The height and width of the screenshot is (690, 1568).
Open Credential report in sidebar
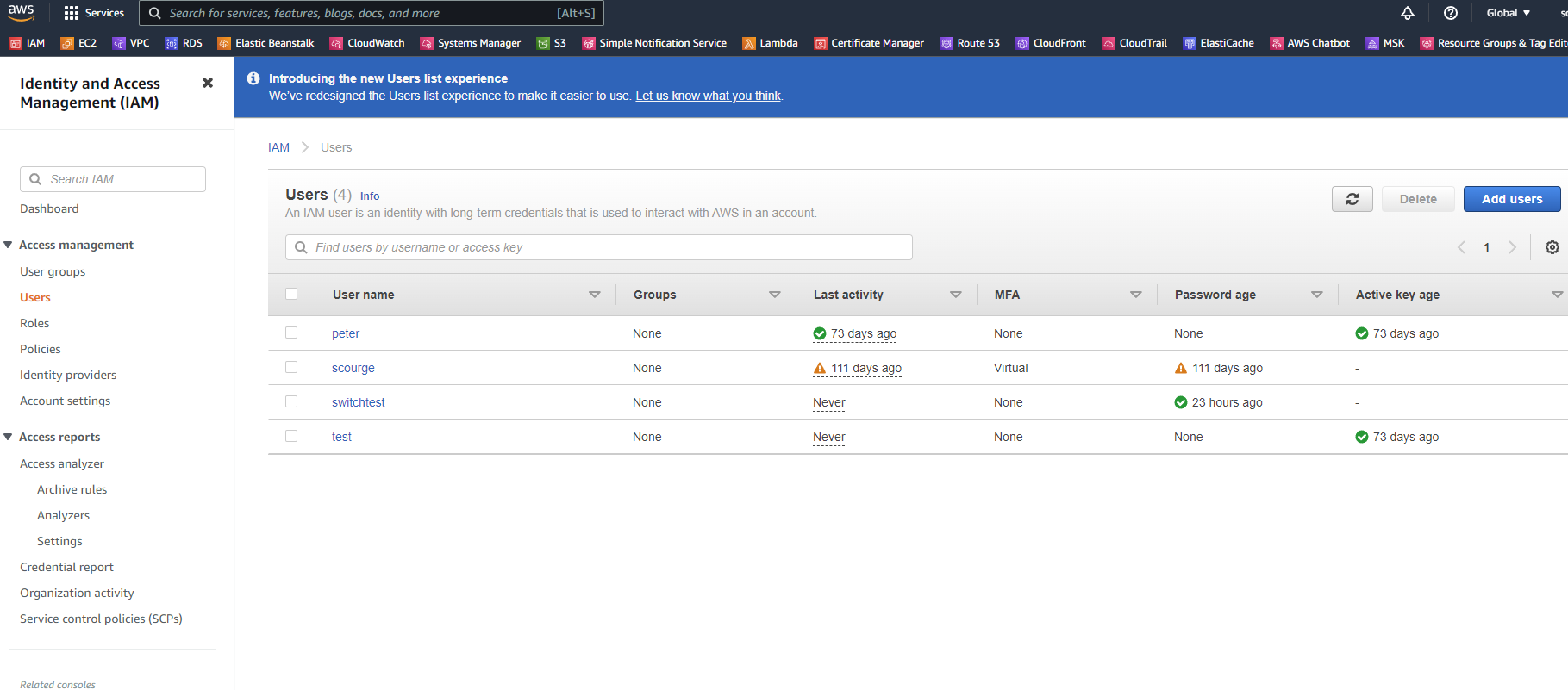click(x=67, y=567)
